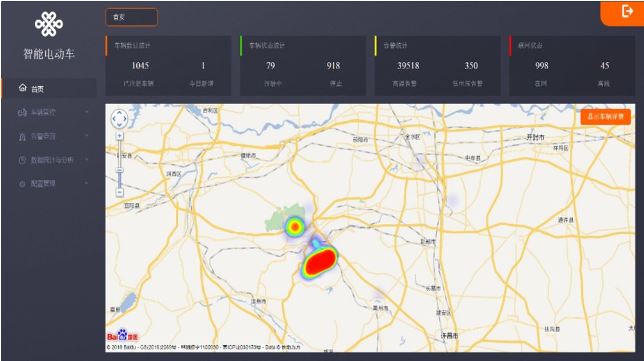
Task: Expand the vehicle monitoring menu chevron
Action: coord(87,112)
